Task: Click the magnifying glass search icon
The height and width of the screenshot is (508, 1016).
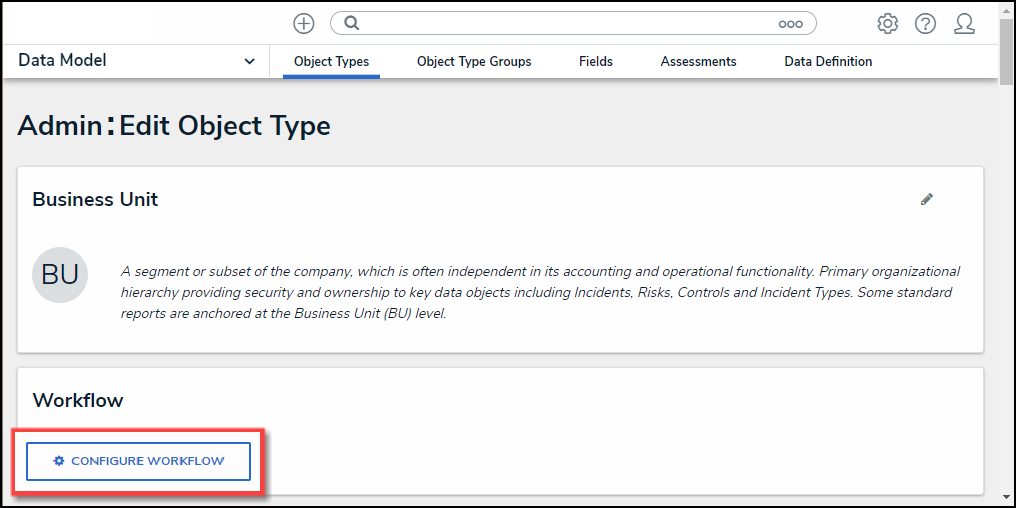Action: [352, 23]
